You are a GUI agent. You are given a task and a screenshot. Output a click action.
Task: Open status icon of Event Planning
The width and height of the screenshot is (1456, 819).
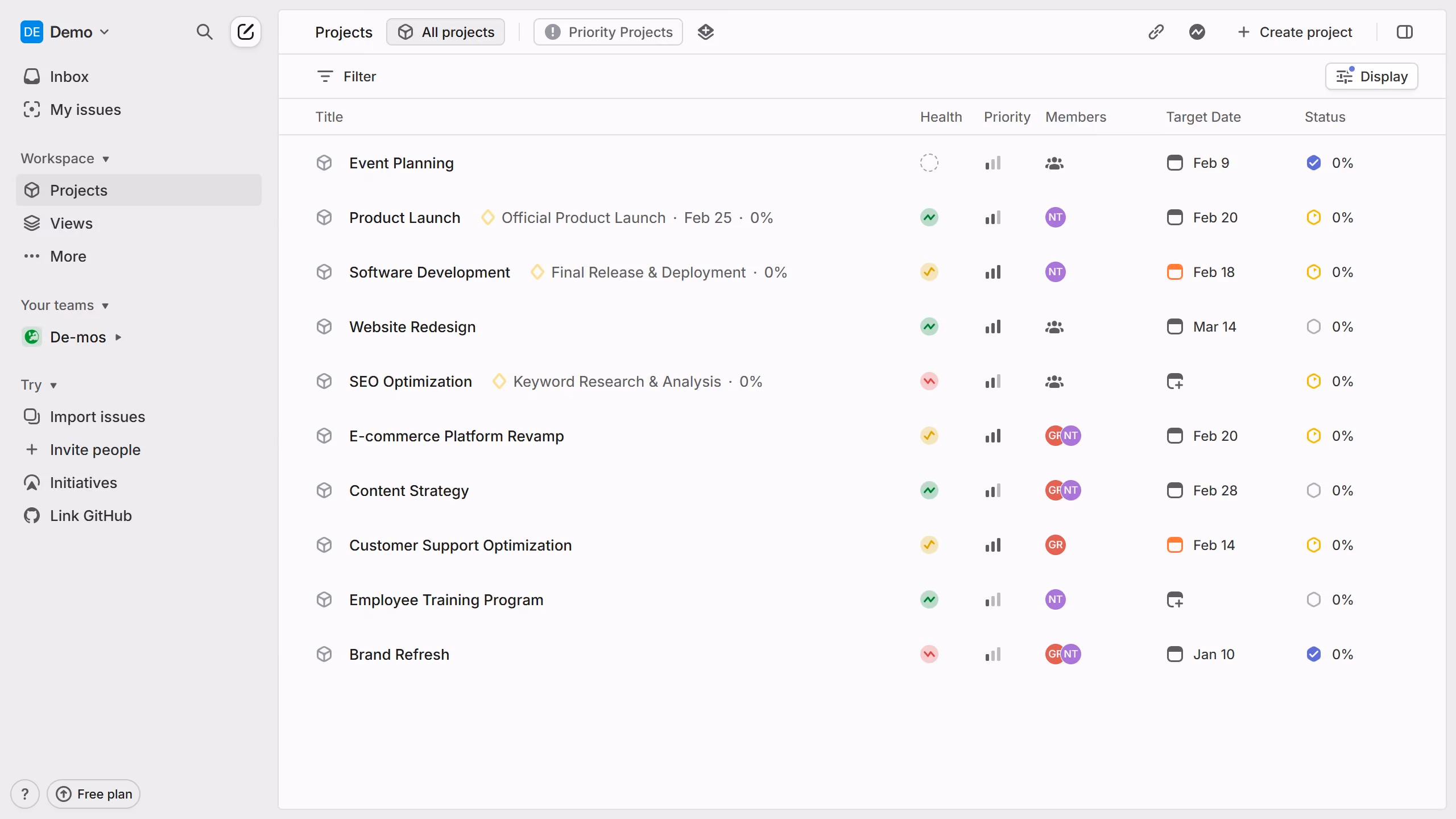click(1313, 163)
